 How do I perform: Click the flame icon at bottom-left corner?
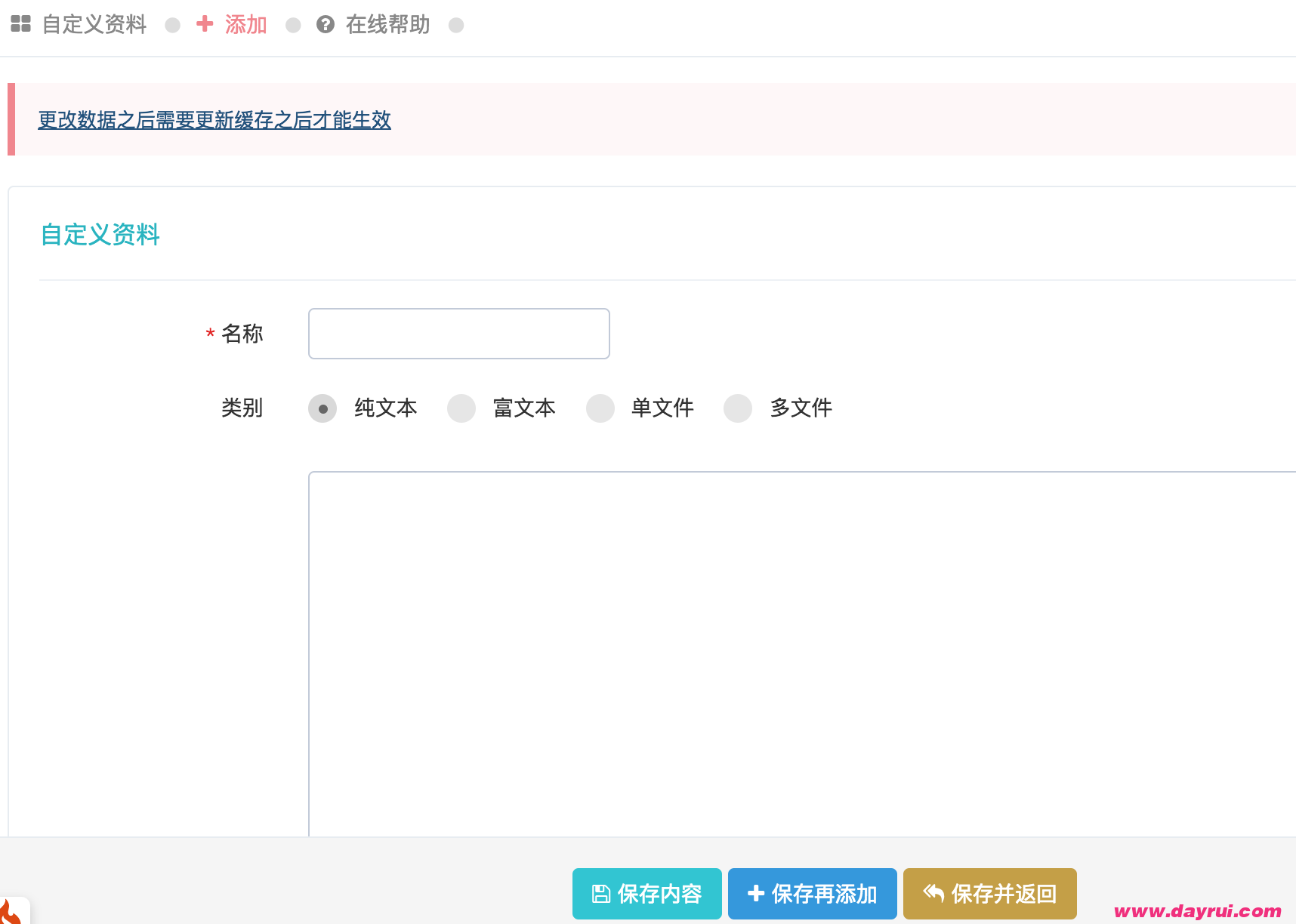[12, 911]
